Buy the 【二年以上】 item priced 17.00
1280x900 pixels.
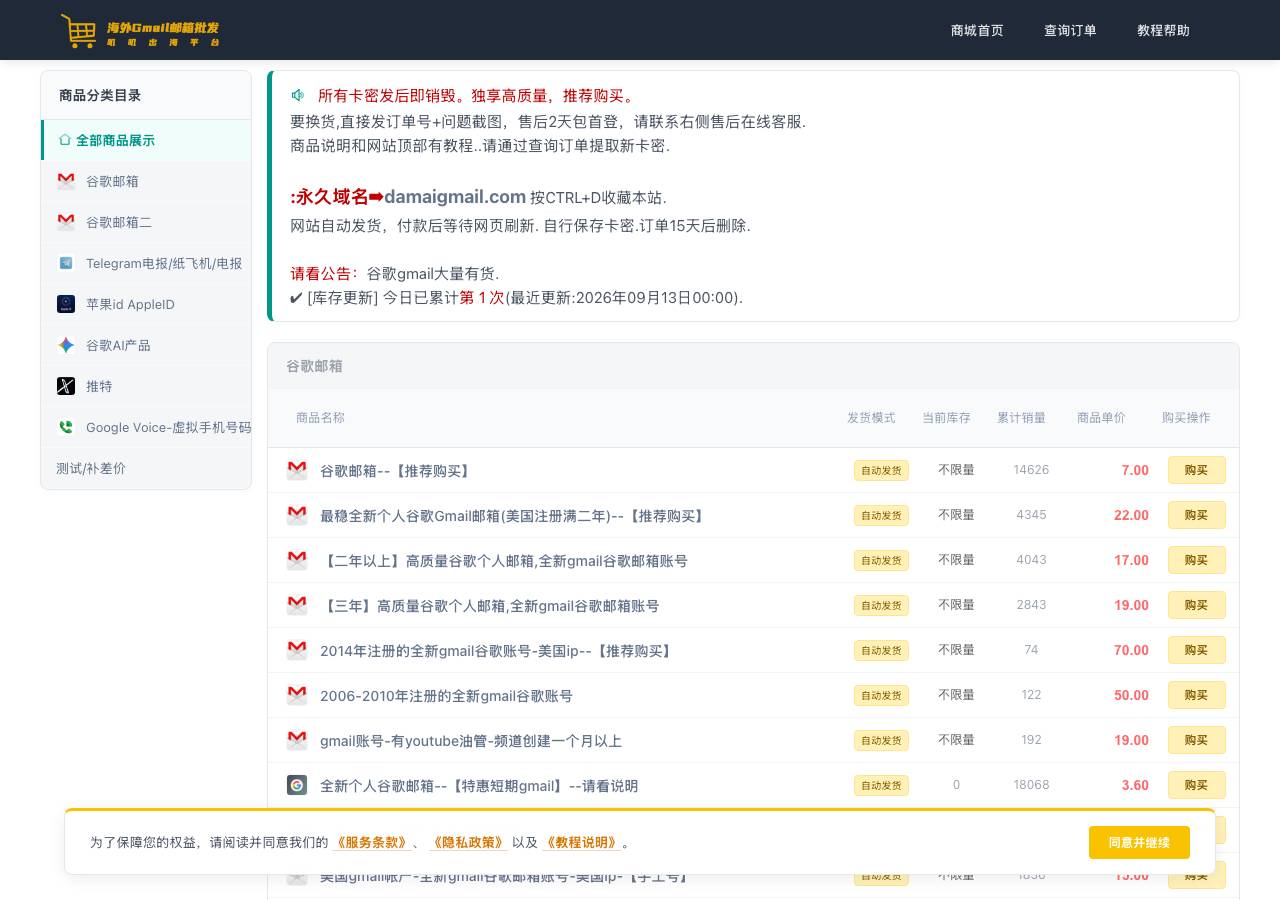tap(1196, 560)
